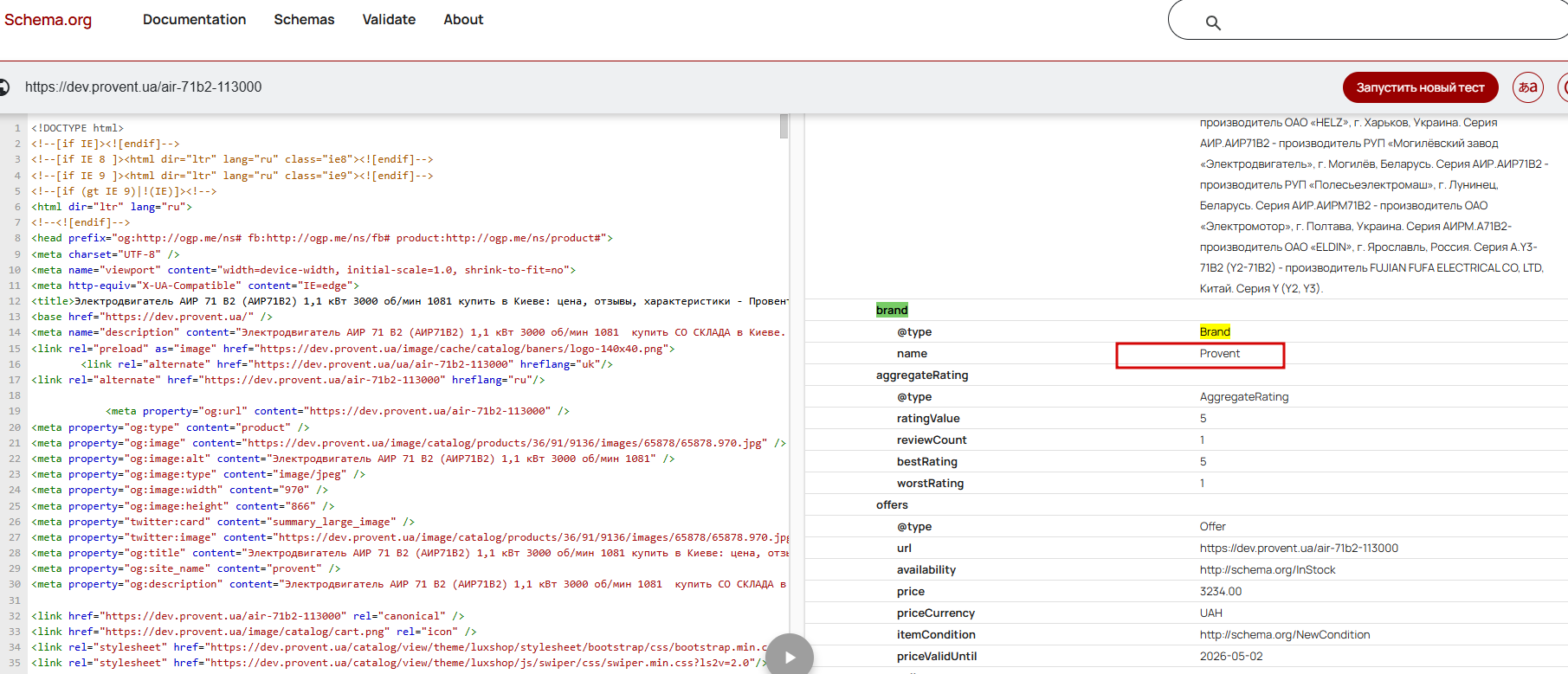The image size is (1568, 674).
Task: Click the twitter:card meta code line
Action: (223, 522)
